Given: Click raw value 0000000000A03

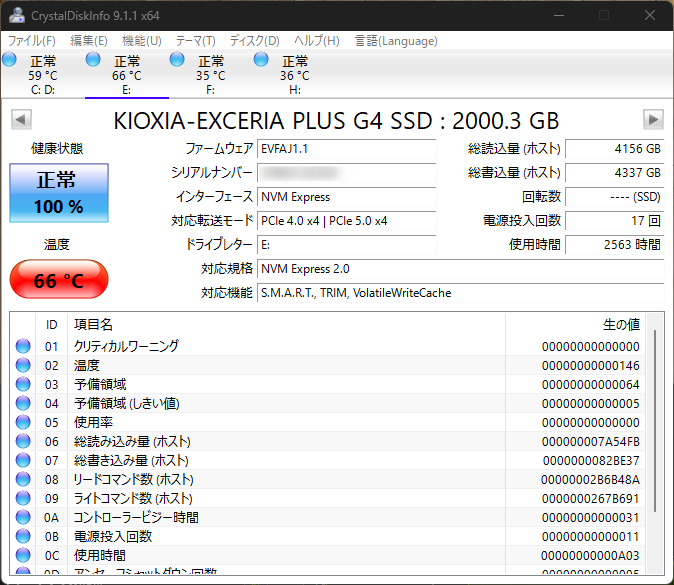Looking at the screenshot, I should 590,555.
